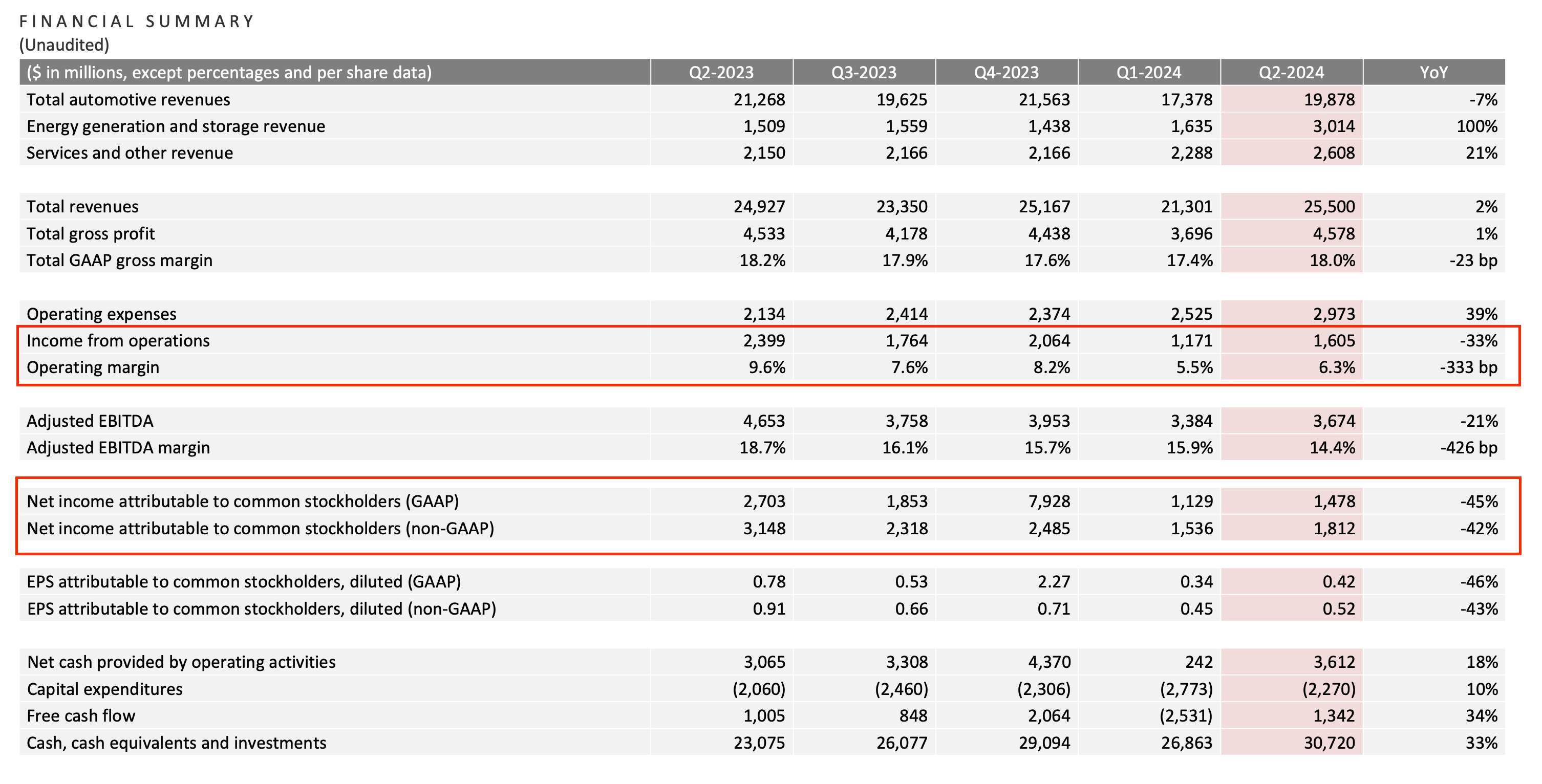Click the Adjusted EBITDA row label
1542x784 pixels.
point(90,421)
